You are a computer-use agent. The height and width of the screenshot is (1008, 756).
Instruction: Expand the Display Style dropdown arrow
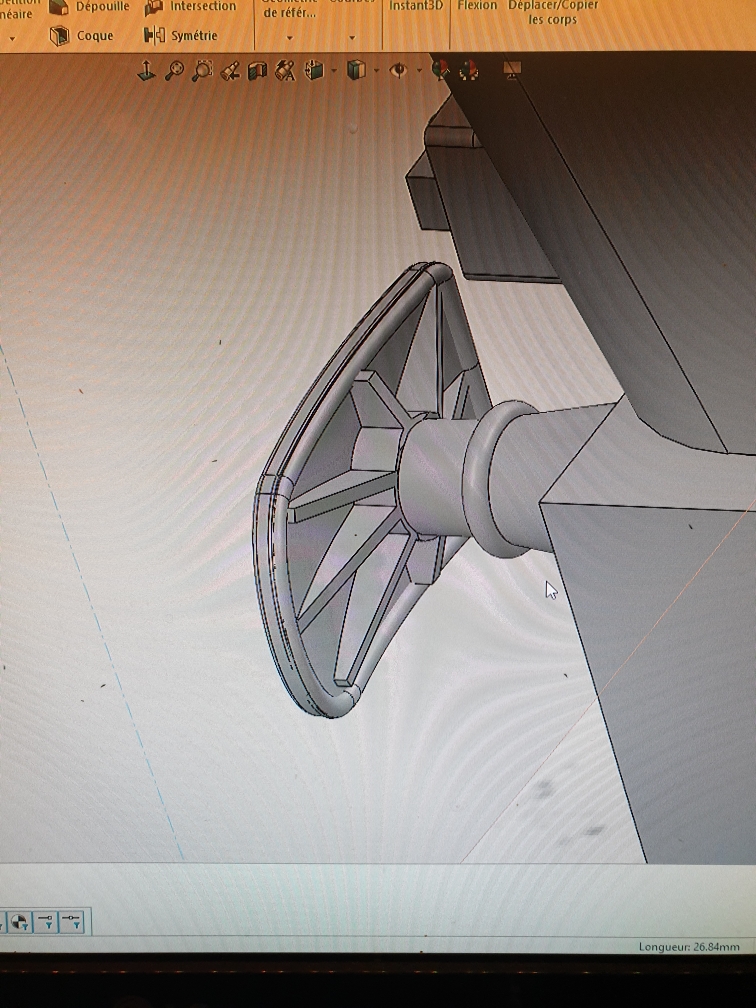(x=376, y=70)
